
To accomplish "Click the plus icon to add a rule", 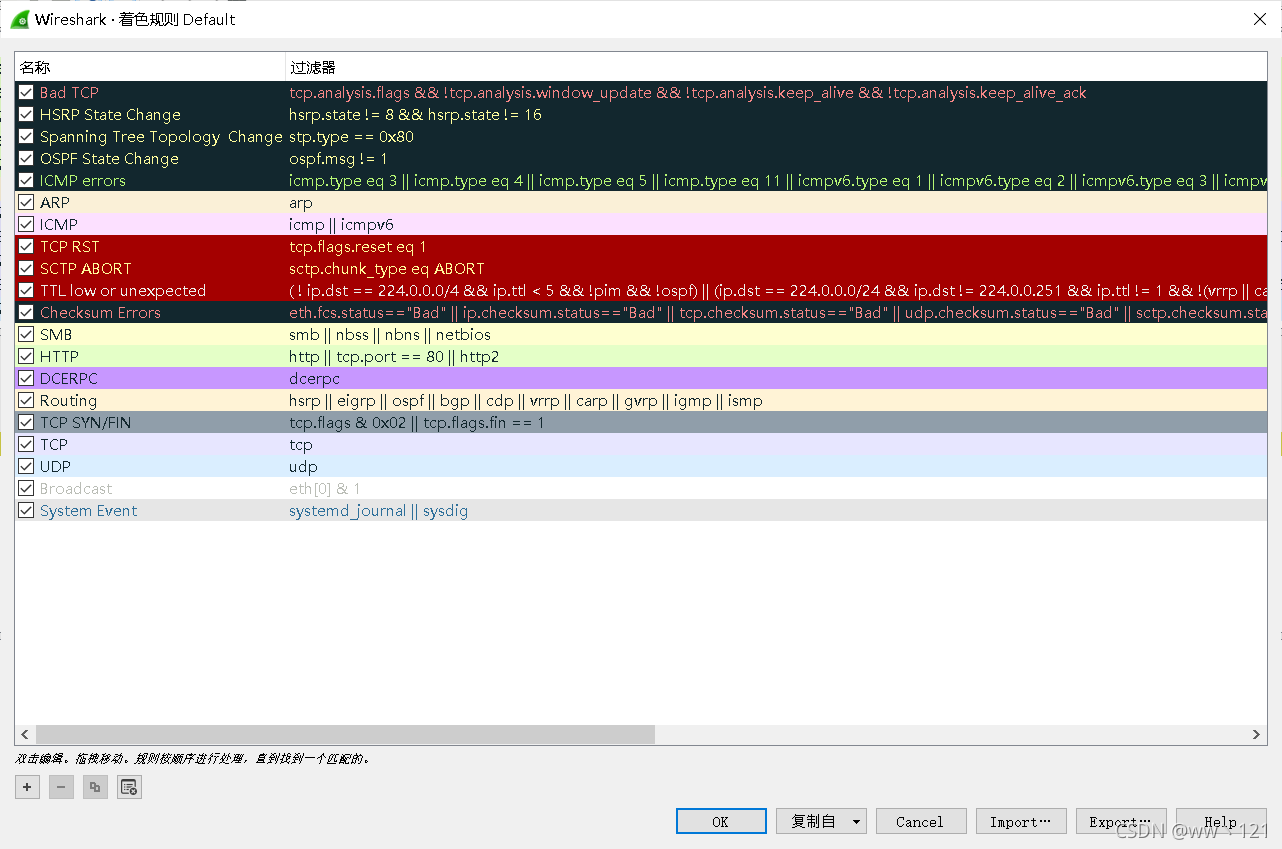I will click(x=27, y=787).
